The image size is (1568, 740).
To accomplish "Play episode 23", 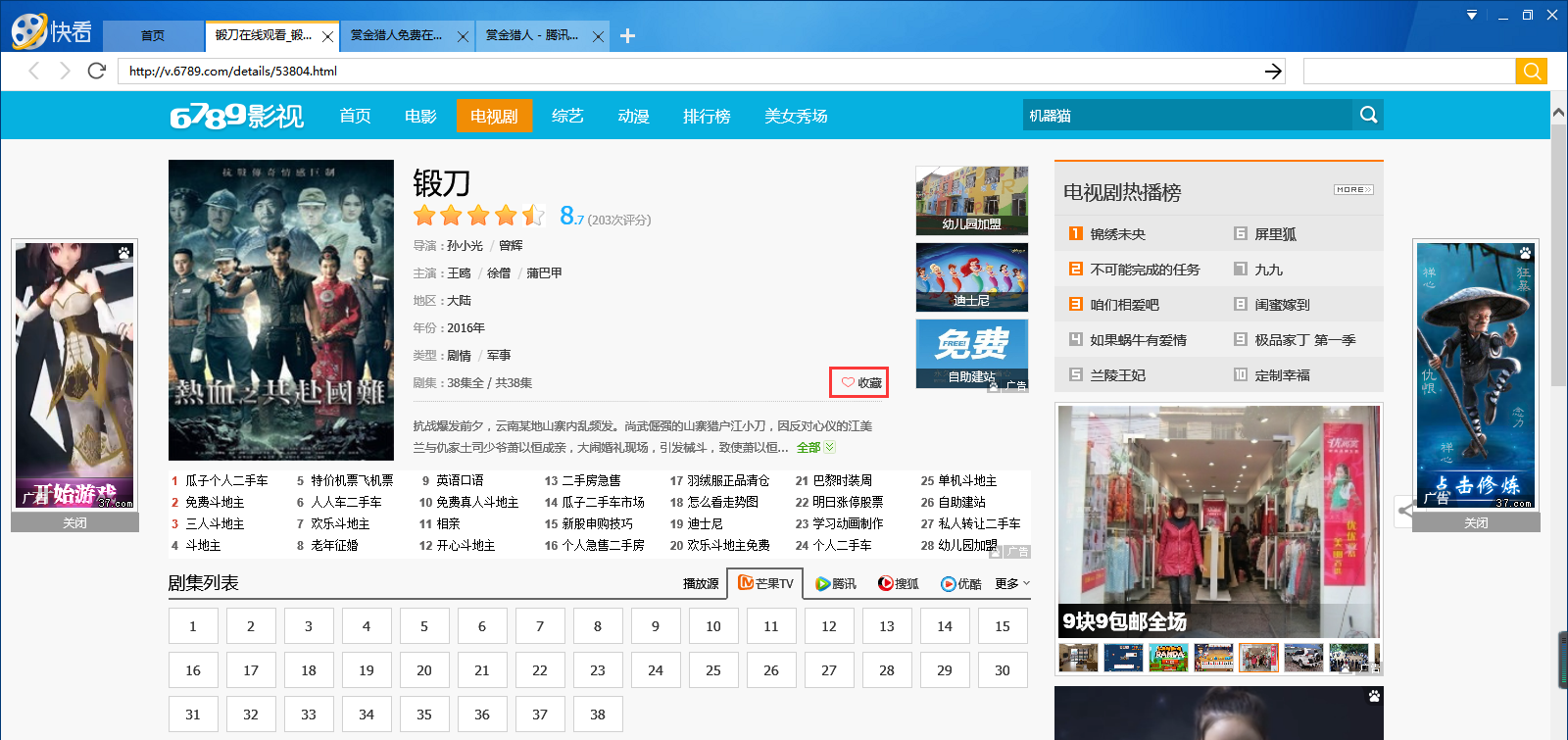I will tap(598, 670).
